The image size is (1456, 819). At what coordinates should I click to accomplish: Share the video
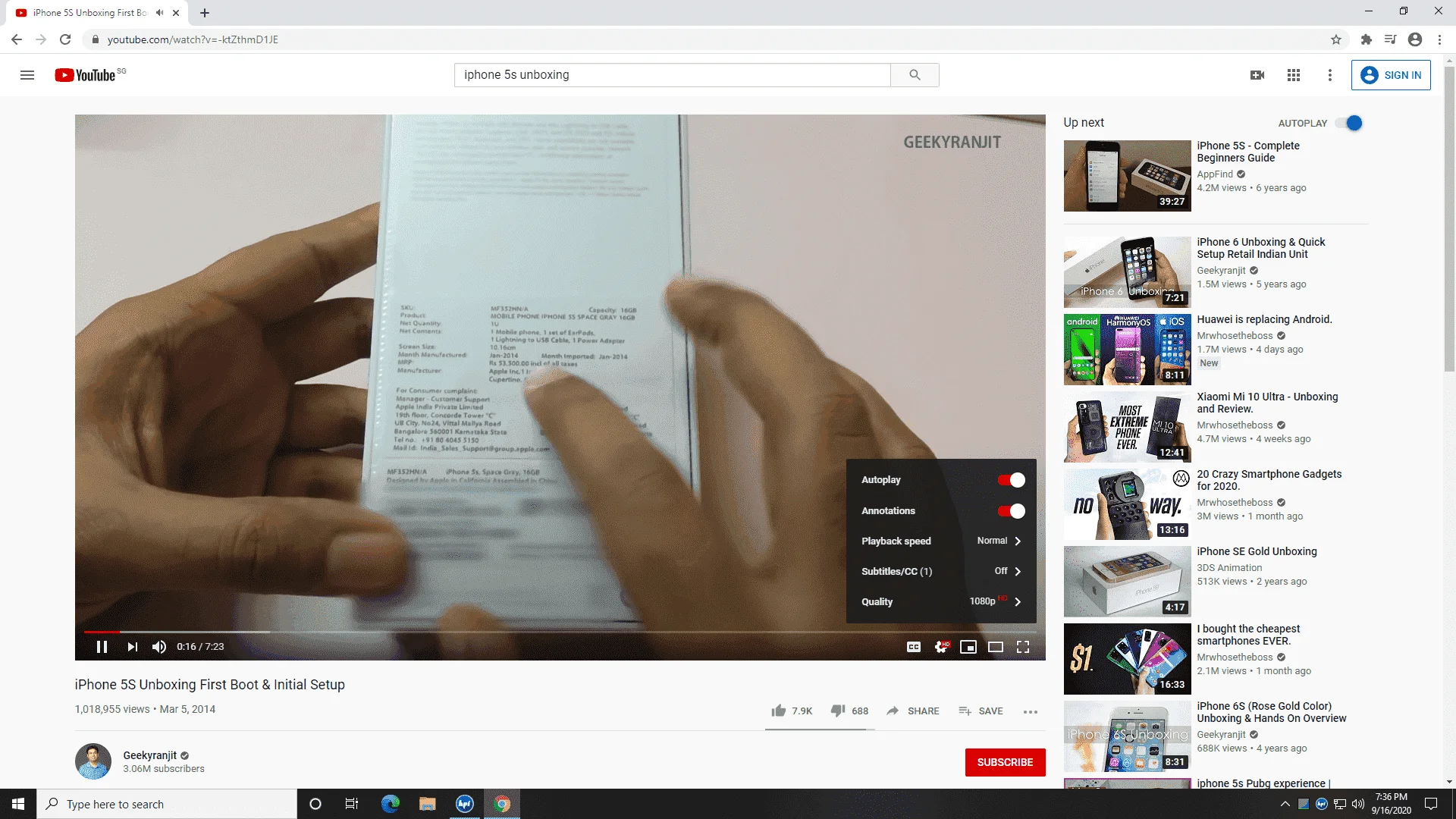tap(913, 711)
